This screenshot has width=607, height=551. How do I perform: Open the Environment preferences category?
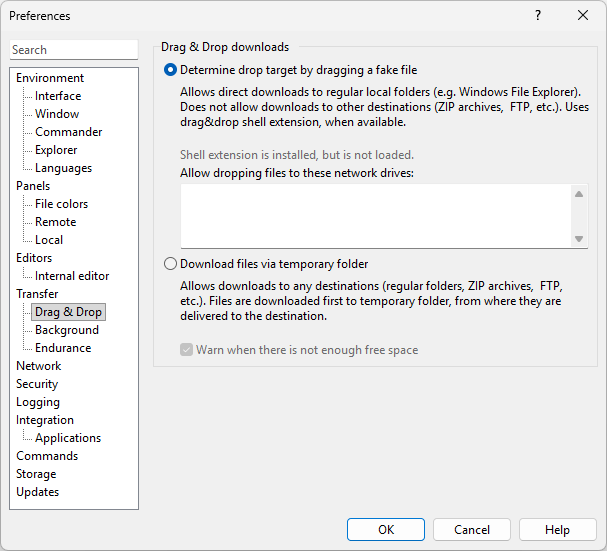coord(50,78)
